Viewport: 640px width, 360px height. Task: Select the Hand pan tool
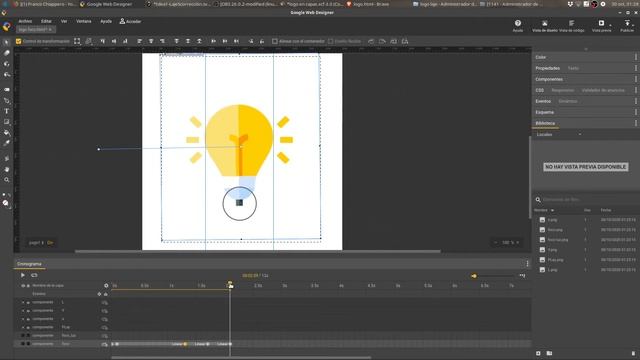(x=7, y=169)
